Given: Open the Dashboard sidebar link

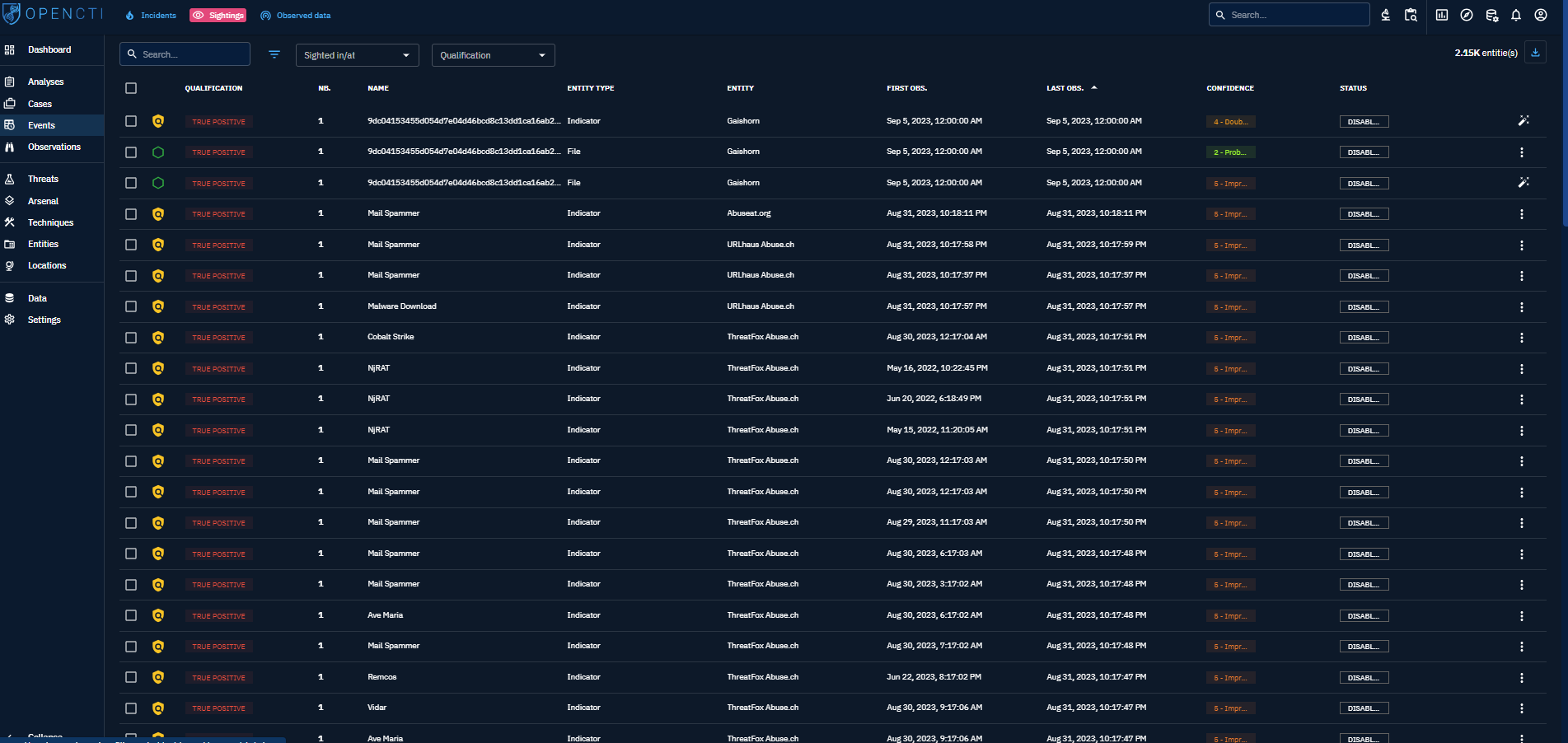Looking at the screenshot, I should click(x=49, y=49).
